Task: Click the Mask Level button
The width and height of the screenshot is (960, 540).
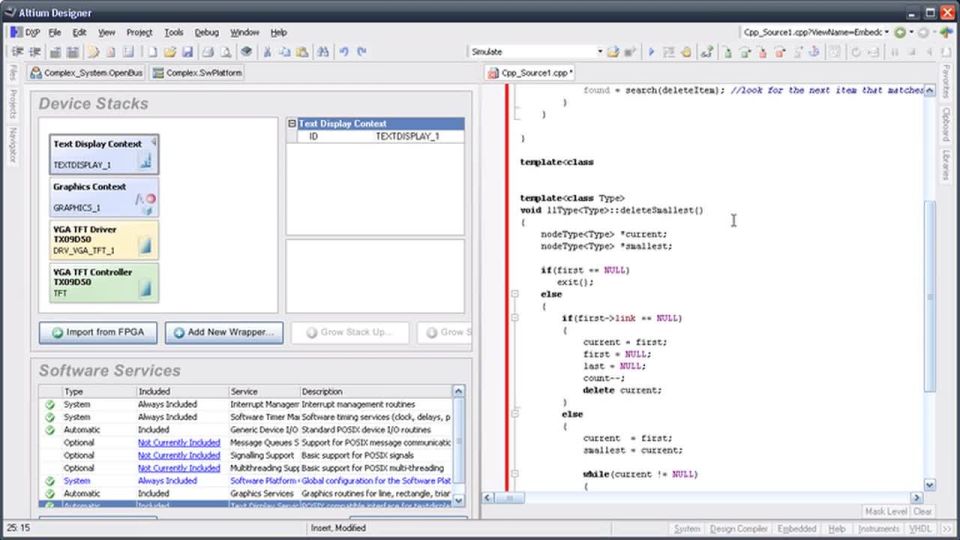Action: pos(886,511)
